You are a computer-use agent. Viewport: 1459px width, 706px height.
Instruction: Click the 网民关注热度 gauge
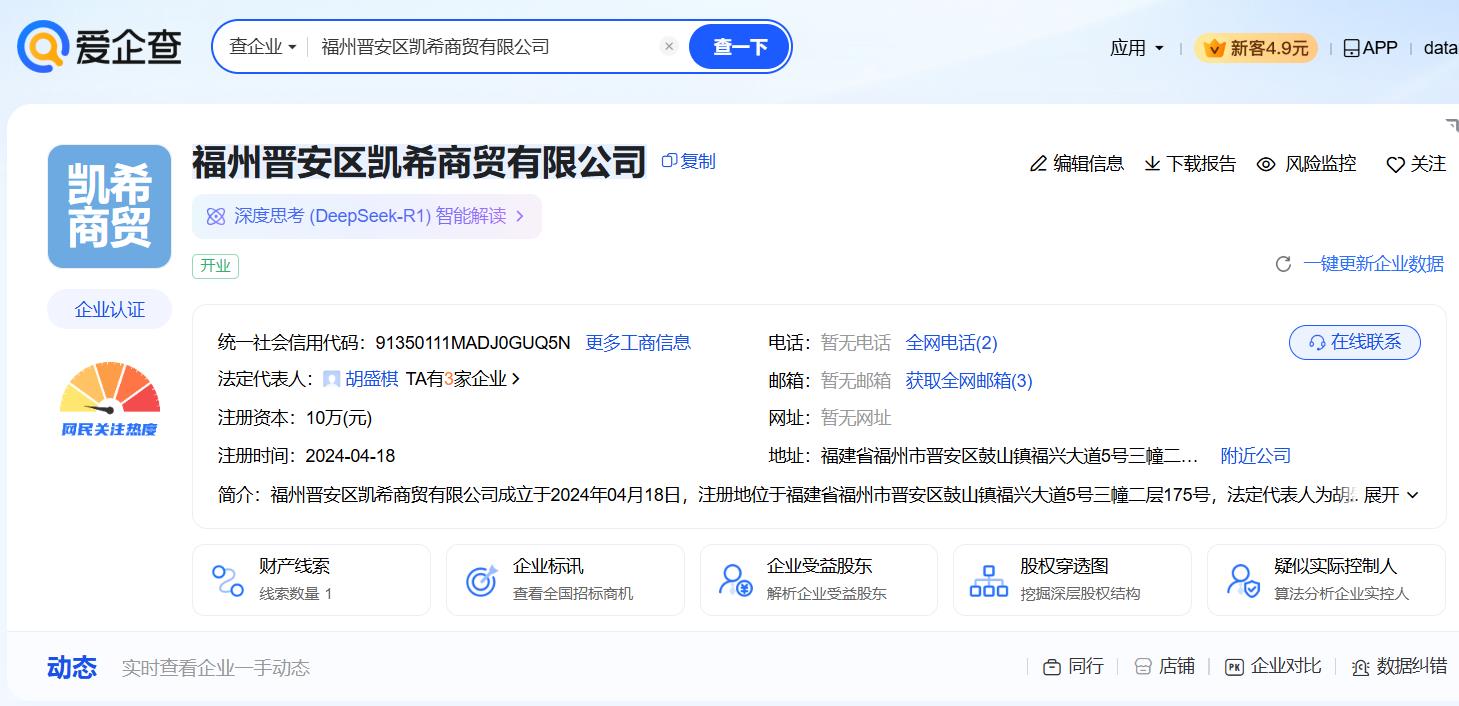click(110, 400)
